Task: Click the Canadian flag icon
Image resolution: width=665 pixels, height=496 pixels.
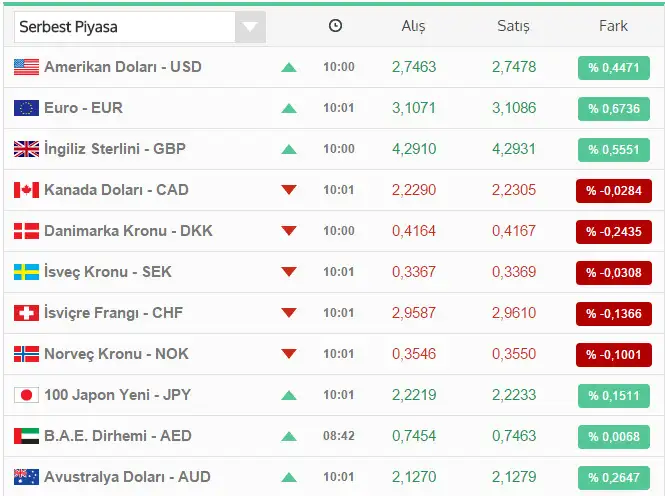Action: [26, 190]
